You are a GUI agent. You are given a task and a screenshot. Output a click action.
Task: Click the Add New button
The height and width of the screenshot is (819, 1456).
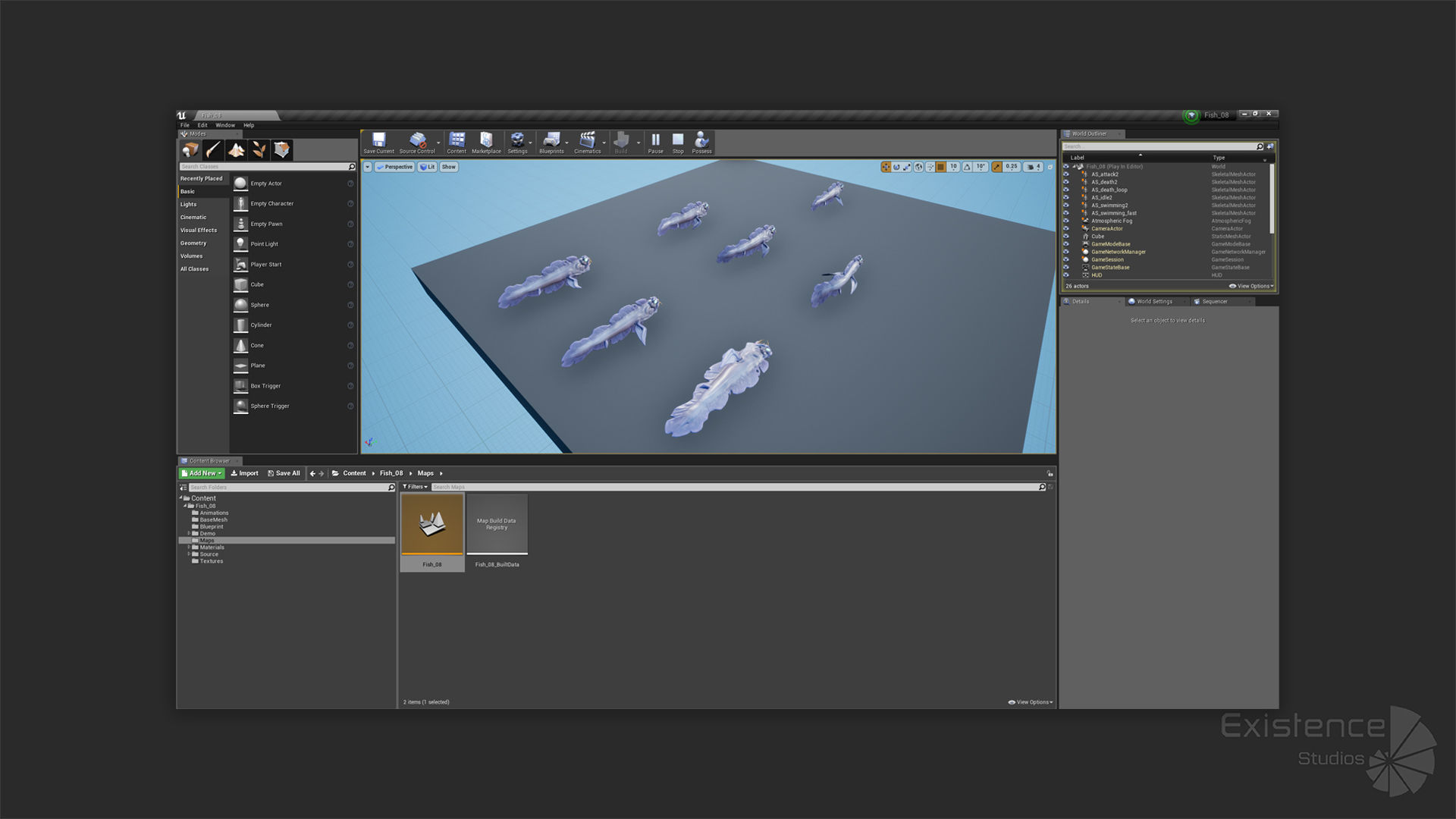click(201, 473)
